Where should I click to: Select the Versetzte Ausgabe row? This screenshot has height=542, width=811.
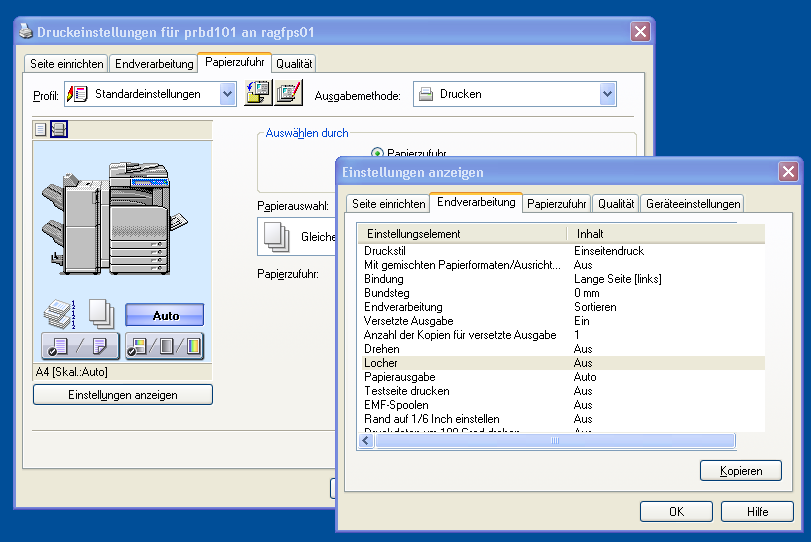tap(561, 321)
